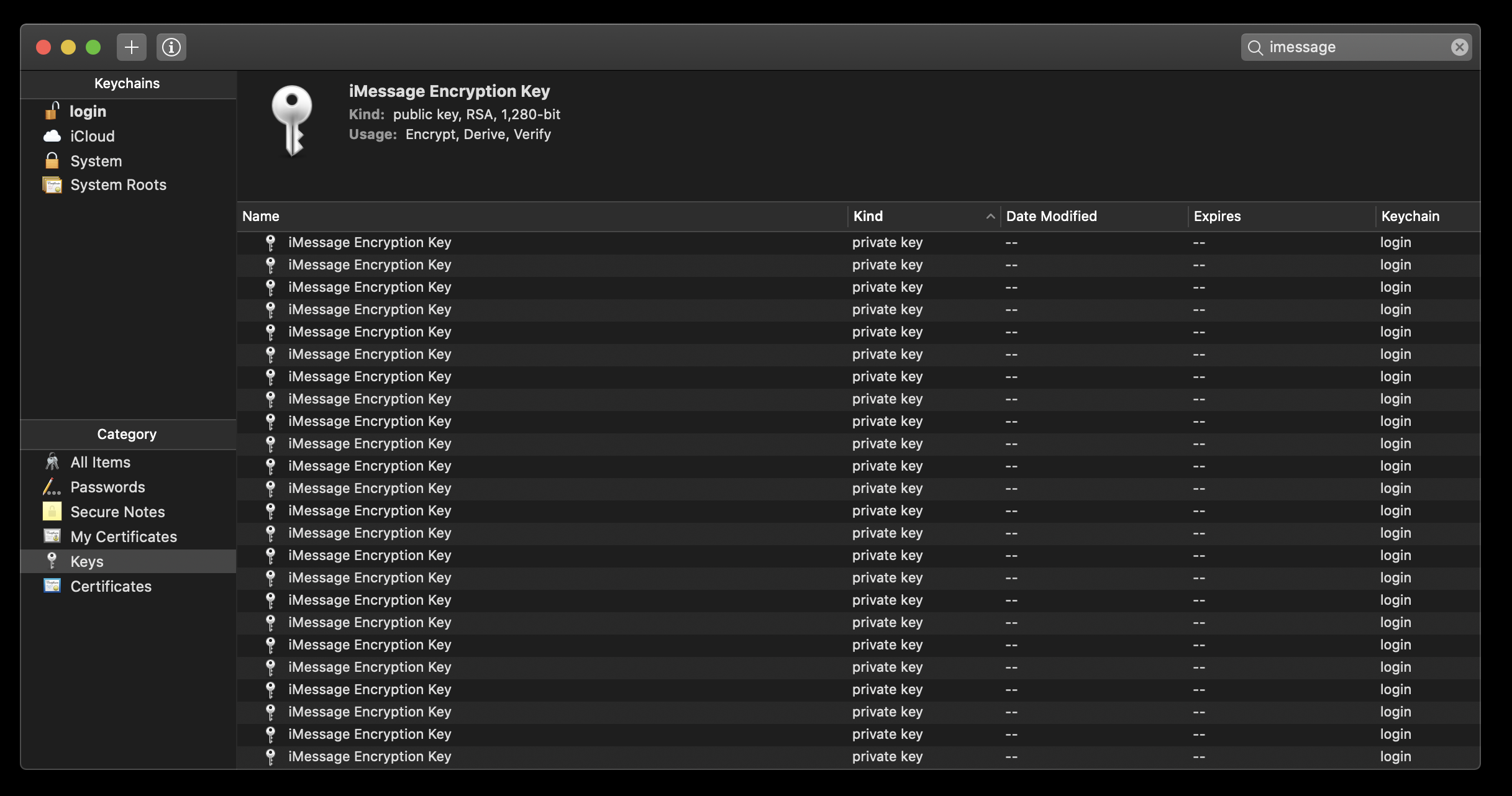
Task: Click the yellow note icon beside Secure Notes
Action: click(x=52, y=511)
